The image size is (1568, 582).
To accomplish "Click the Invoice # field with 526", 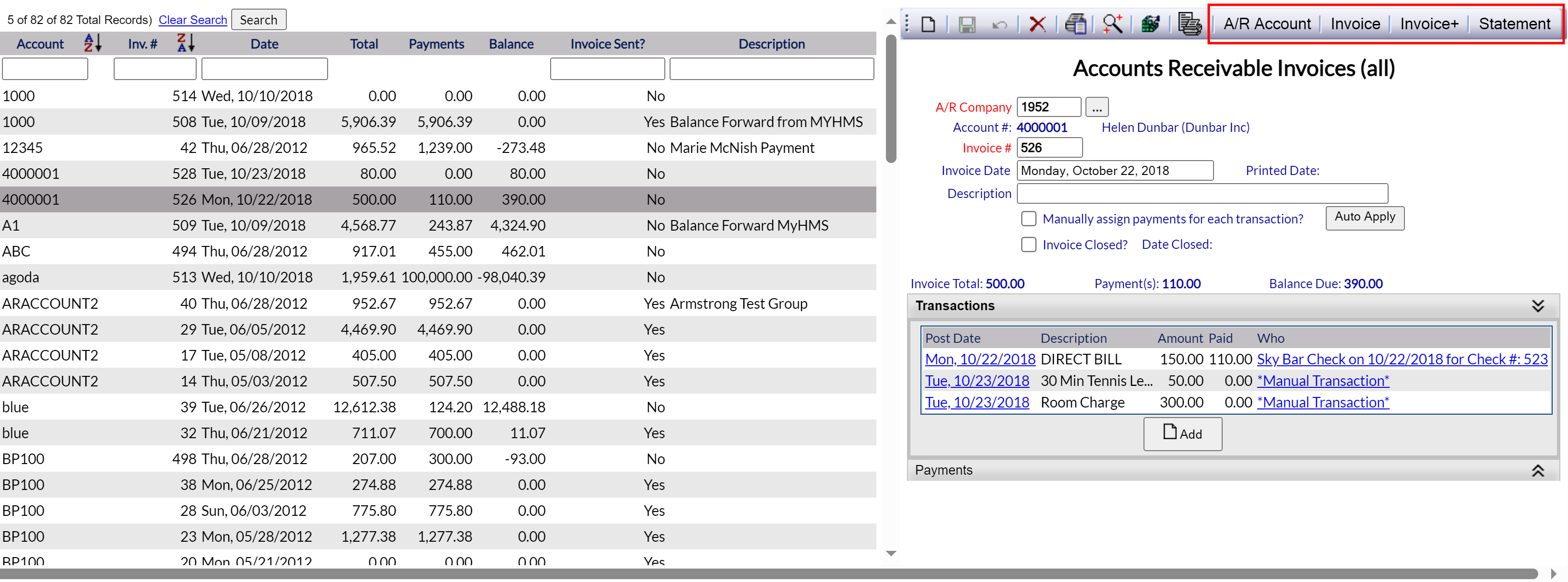I will [x=1049, y=148].
